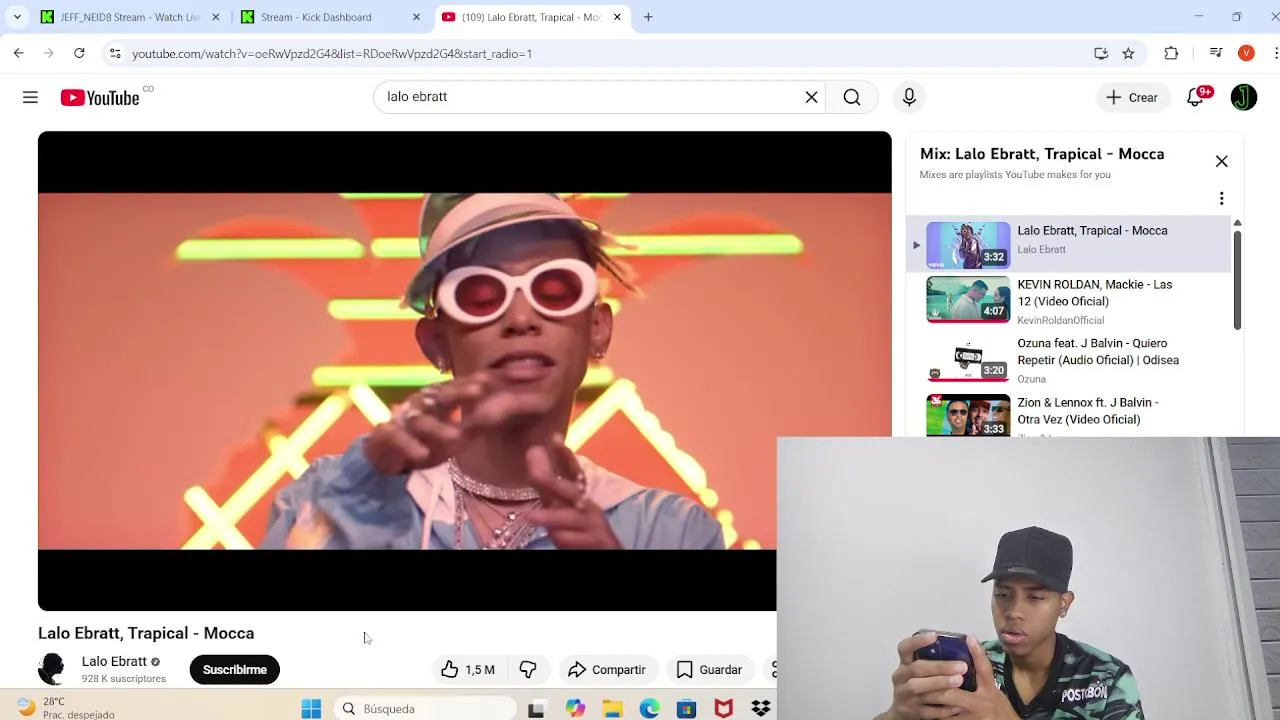Install app icon in the address bar
The image size is (1280, 720).
pos(1101,53)
